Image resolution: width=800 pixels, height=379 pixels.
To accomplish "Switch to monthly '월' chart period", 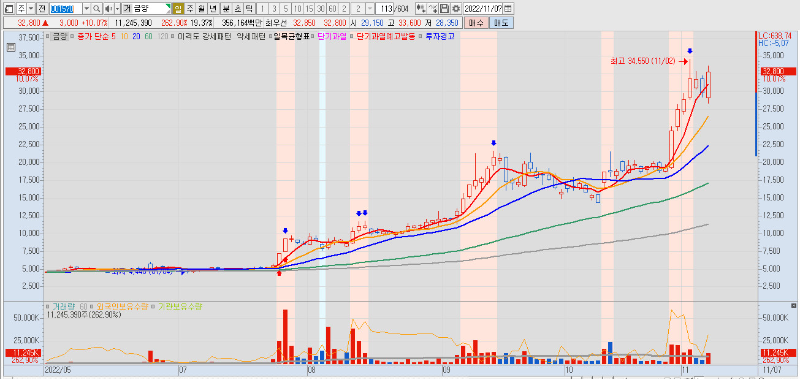I will click(x=202, y=9).
